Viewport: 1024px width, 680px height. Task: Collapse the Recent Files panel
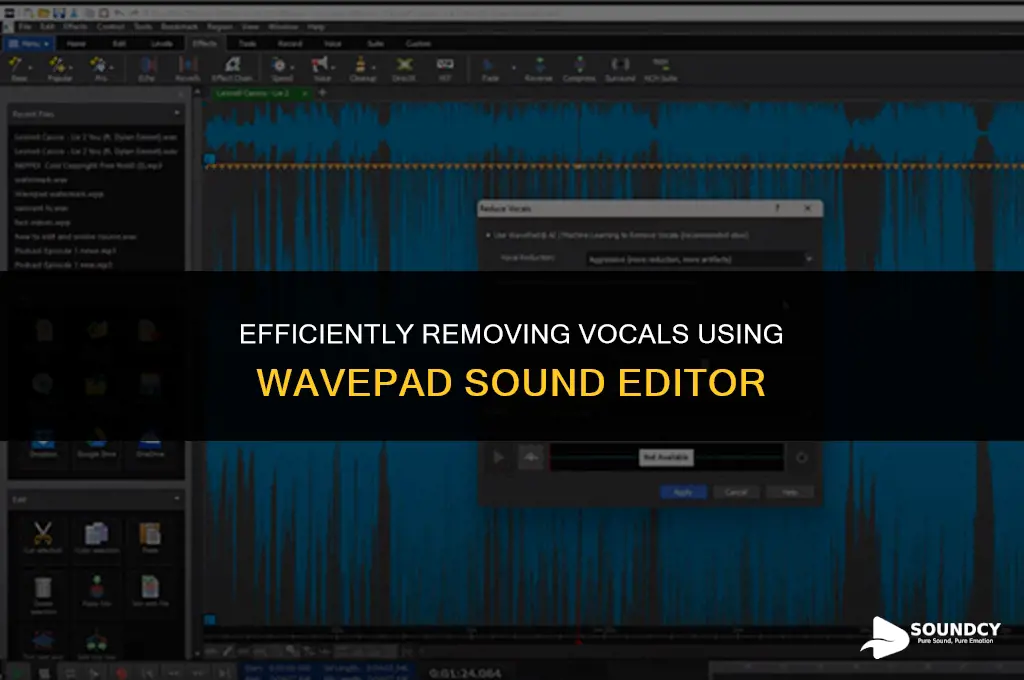[177, 113]
